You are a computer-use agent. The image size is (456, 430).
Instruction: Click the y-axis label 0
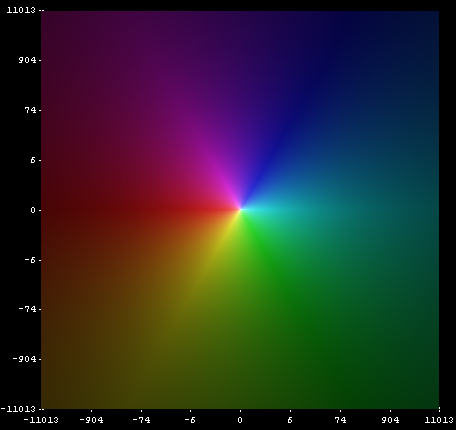click(x=33, y=210)
